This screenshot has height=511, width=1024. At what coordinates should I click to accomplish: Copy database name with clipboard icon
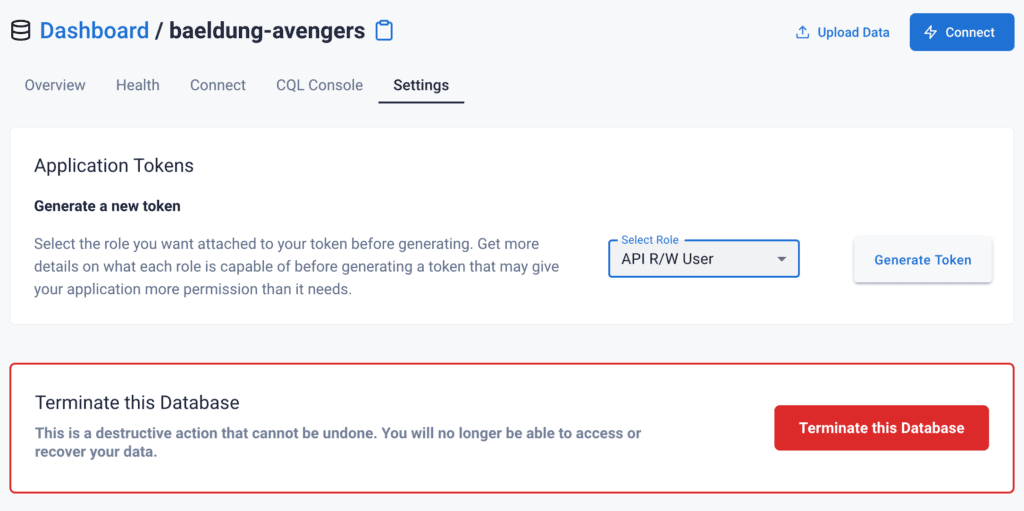tap(384, 31)
